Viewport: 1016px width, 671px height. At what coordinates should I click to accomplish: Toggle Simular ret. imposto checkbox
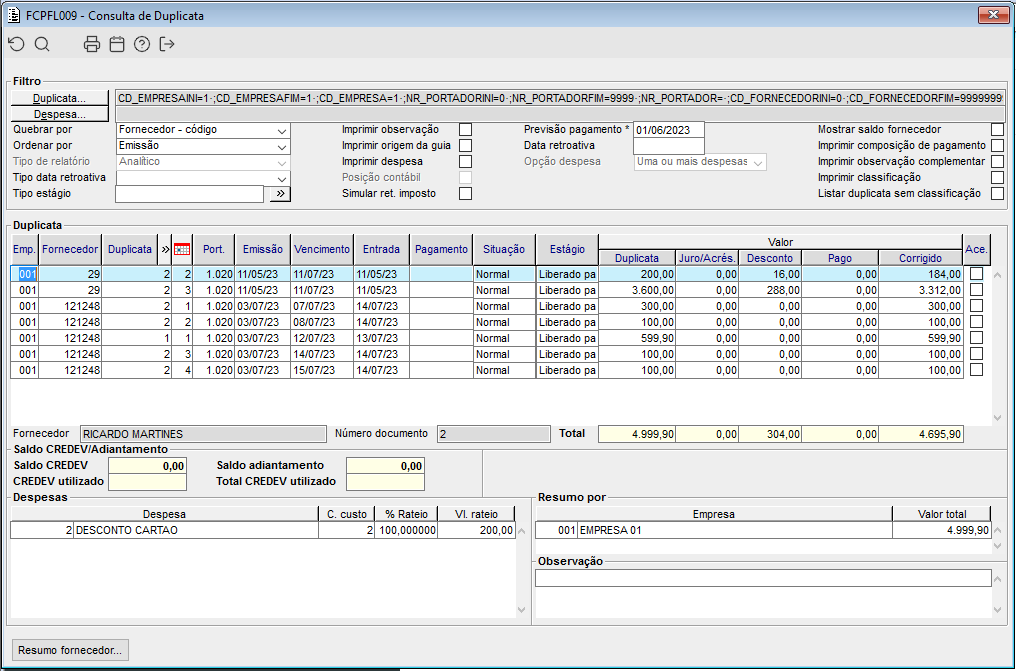[465, 194]
